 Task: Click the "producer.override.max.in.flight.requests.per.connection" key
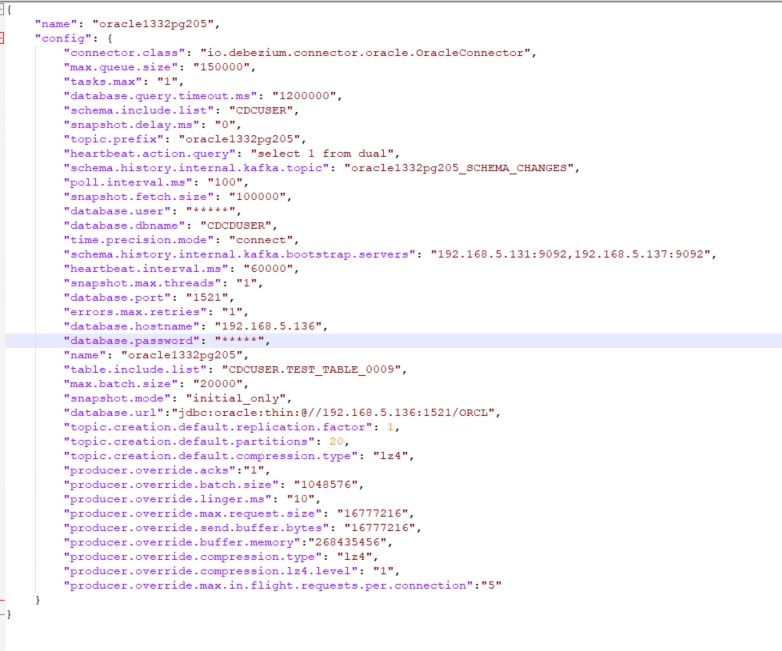click(268, 586)
